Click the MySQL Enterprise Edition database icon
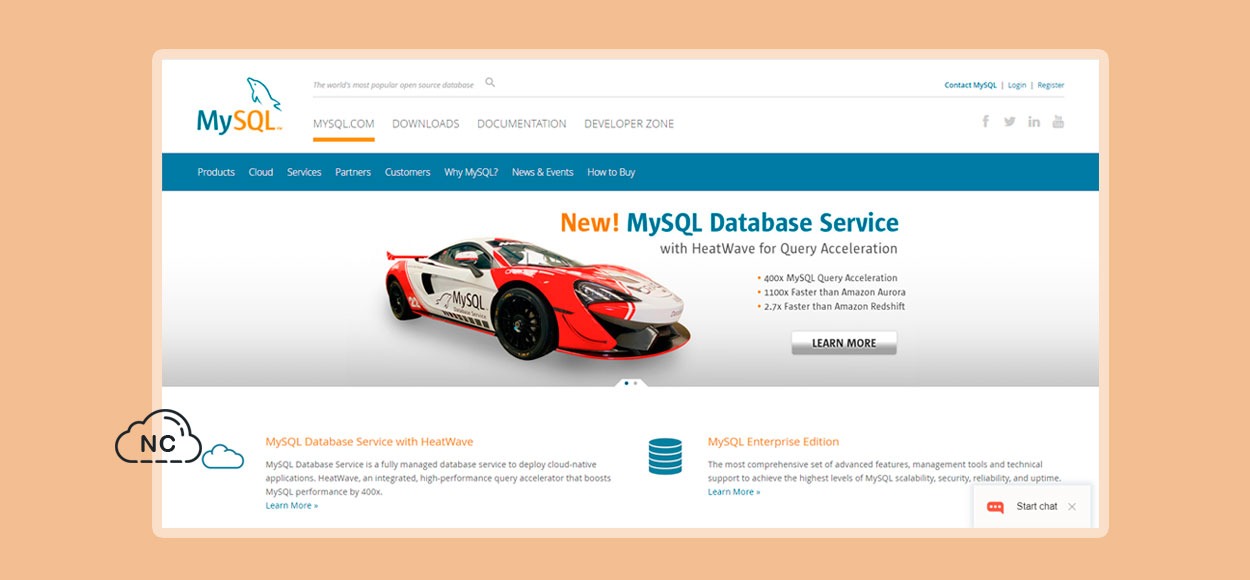1250x580 pixels. pos(665,456)
